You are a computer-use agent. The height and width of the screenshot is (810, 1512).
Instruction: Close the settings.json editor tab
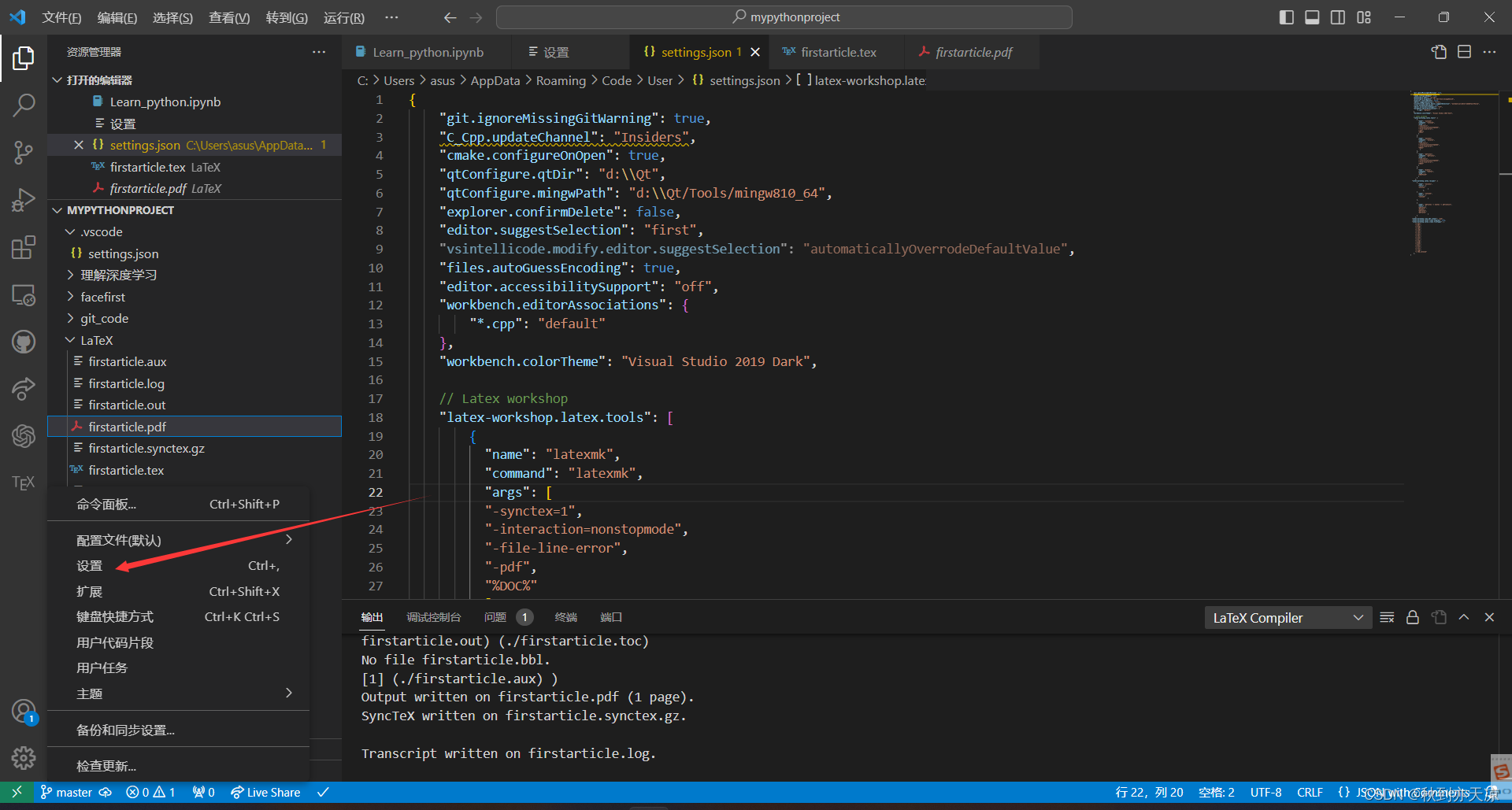(x=755, y=52)
